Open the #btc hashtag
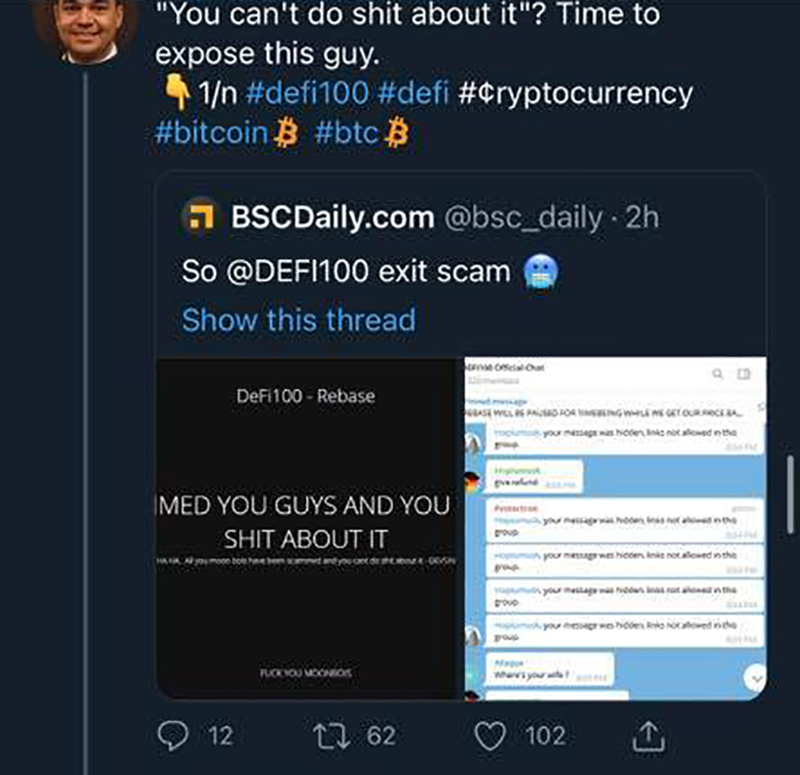This screenshot has height=775, width=800. (x=347, y=133)
